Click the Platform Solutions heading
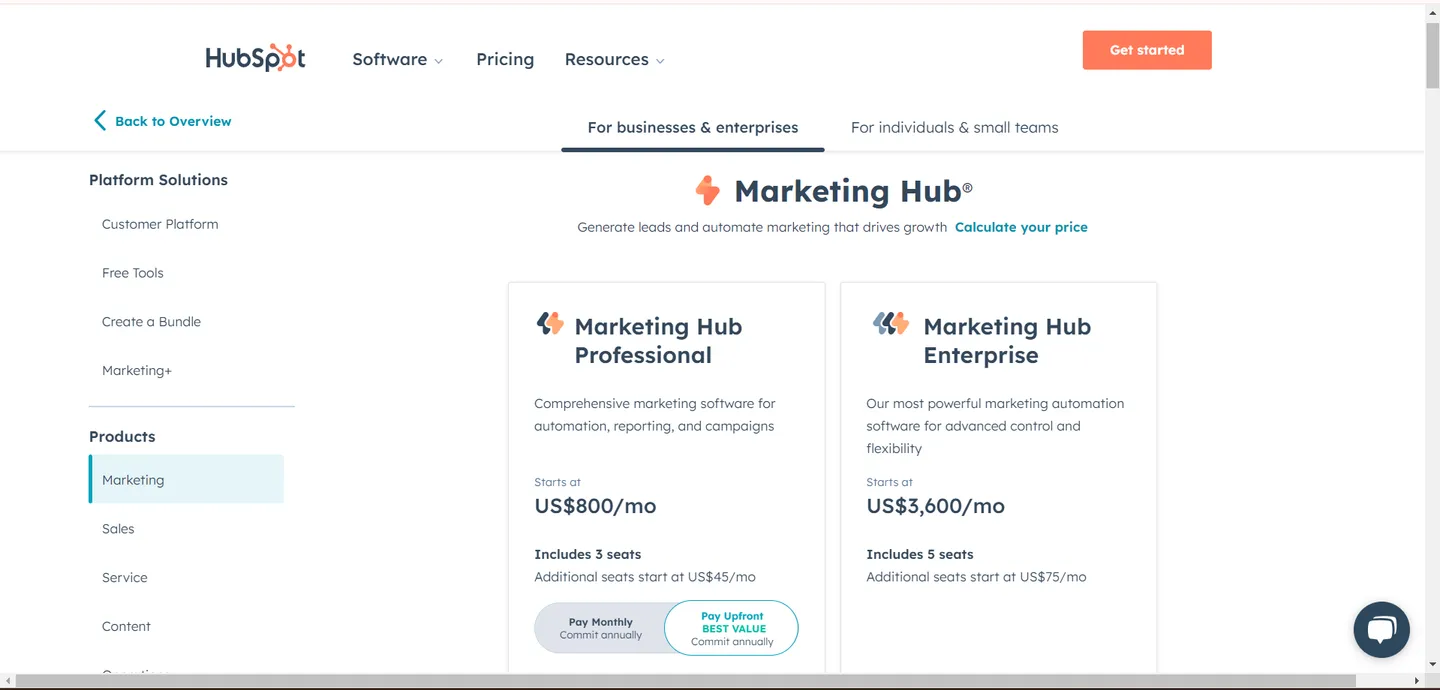Image resolution: width=1440 pixels, height=690 pixels. point(158,180)
